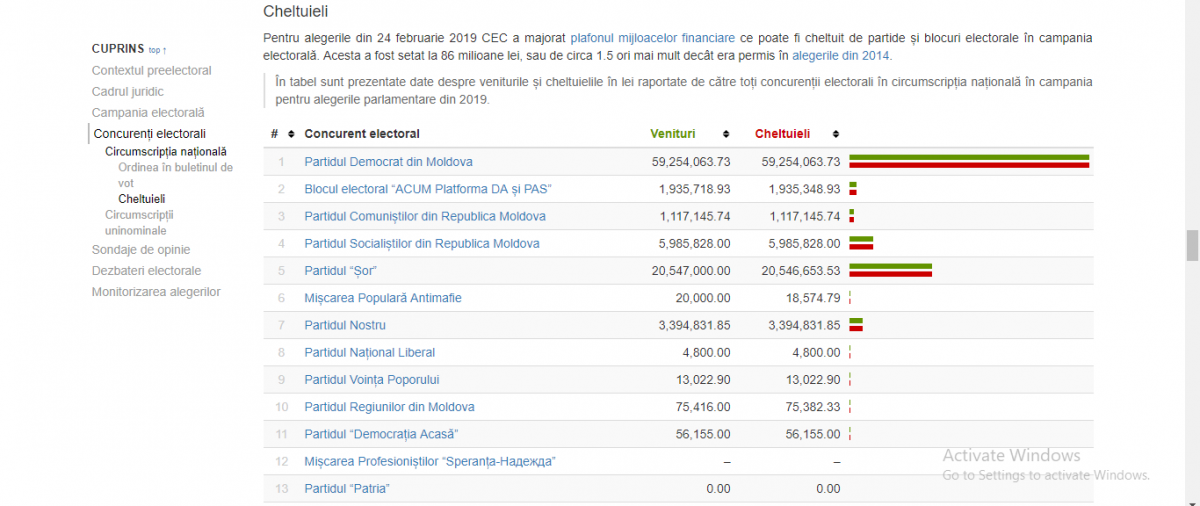Go to Ordinea în buletinul de vot
The height and width of the screenshot is (506, 1200).
point(175,175)
